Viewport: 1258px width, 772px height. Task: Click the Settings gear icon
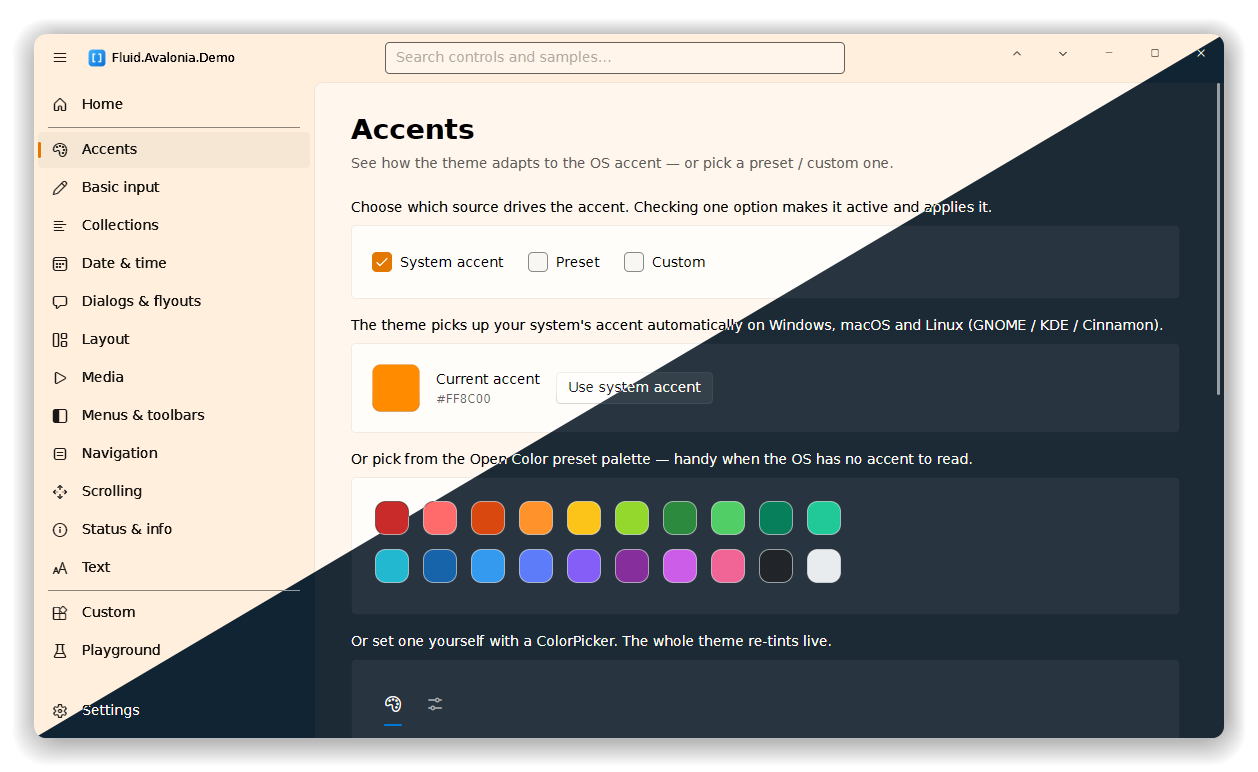point(60,710)
